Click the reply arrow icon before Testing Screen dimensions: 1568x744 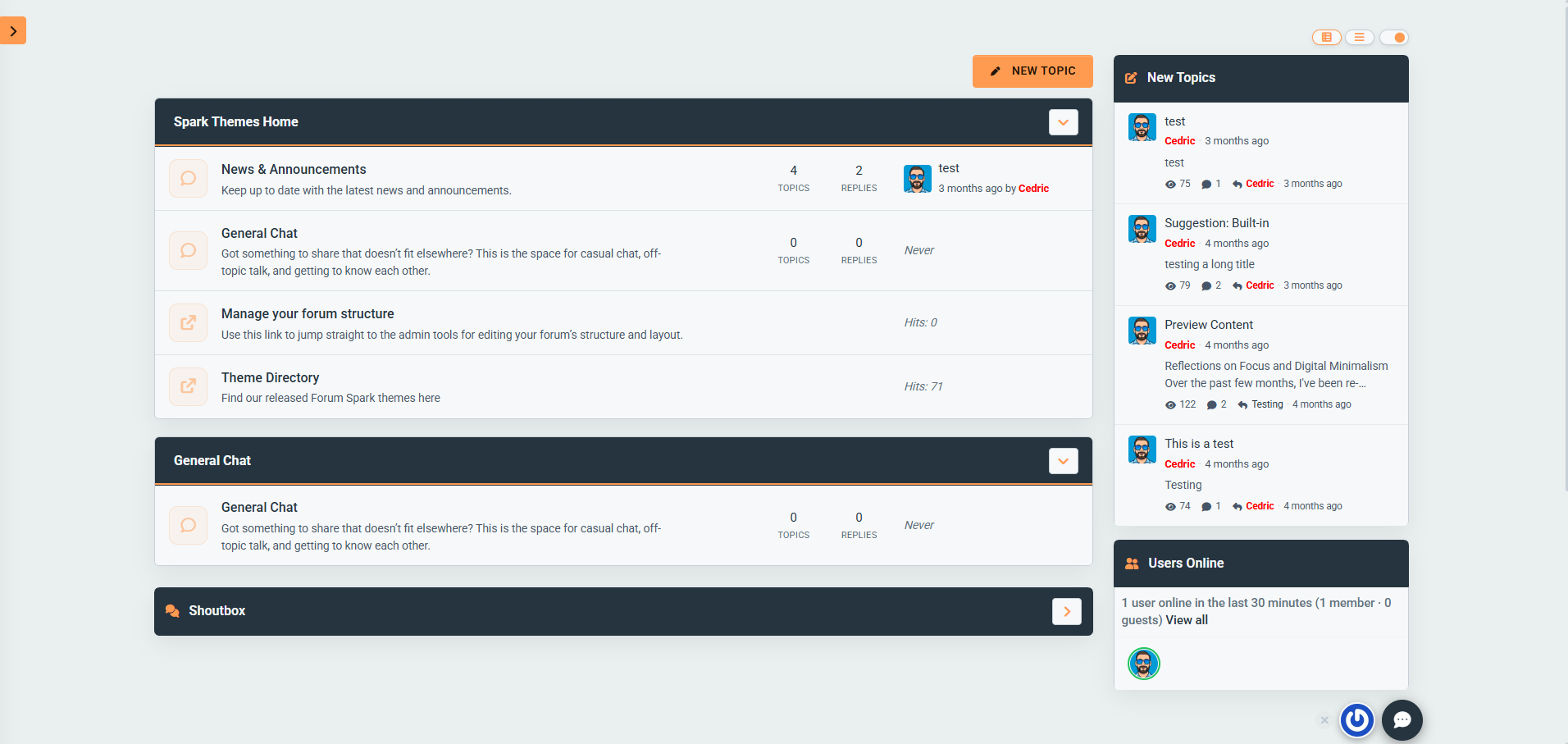[x=1242, y=405]
